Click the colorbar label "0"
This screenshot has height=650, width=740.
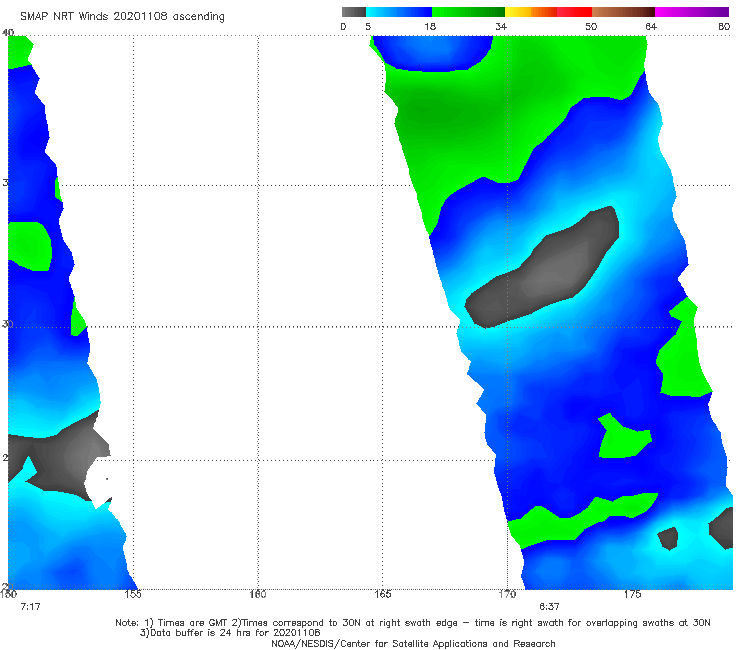343,27
